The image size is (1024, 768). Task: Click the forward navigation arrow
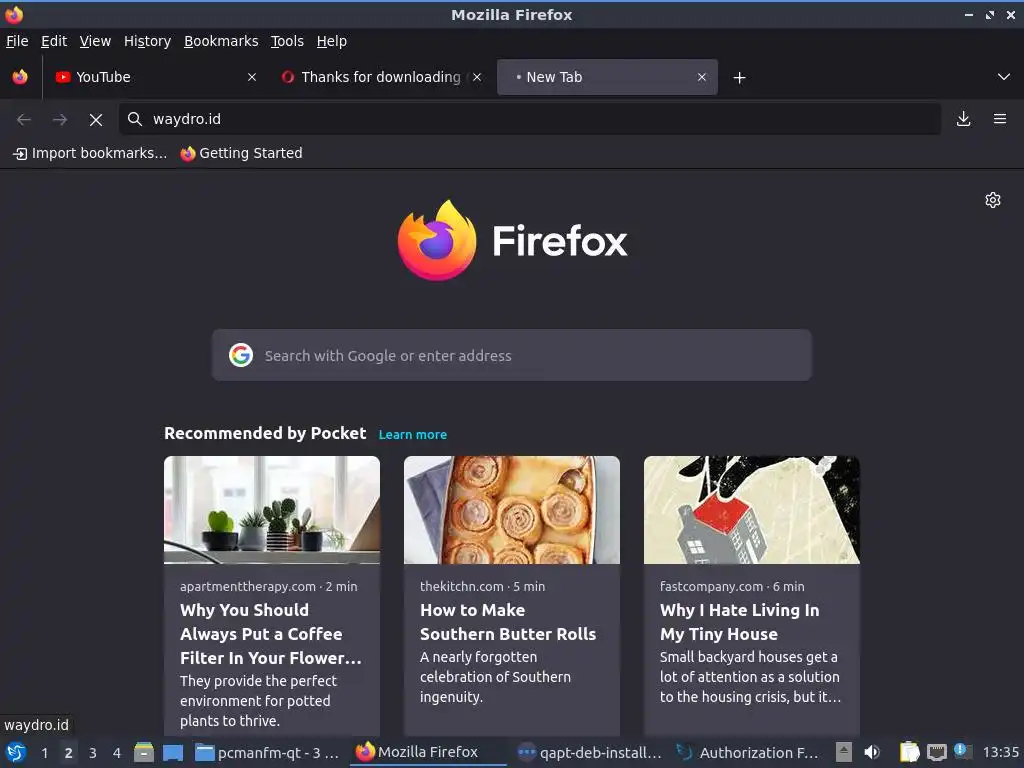point(60,120)
